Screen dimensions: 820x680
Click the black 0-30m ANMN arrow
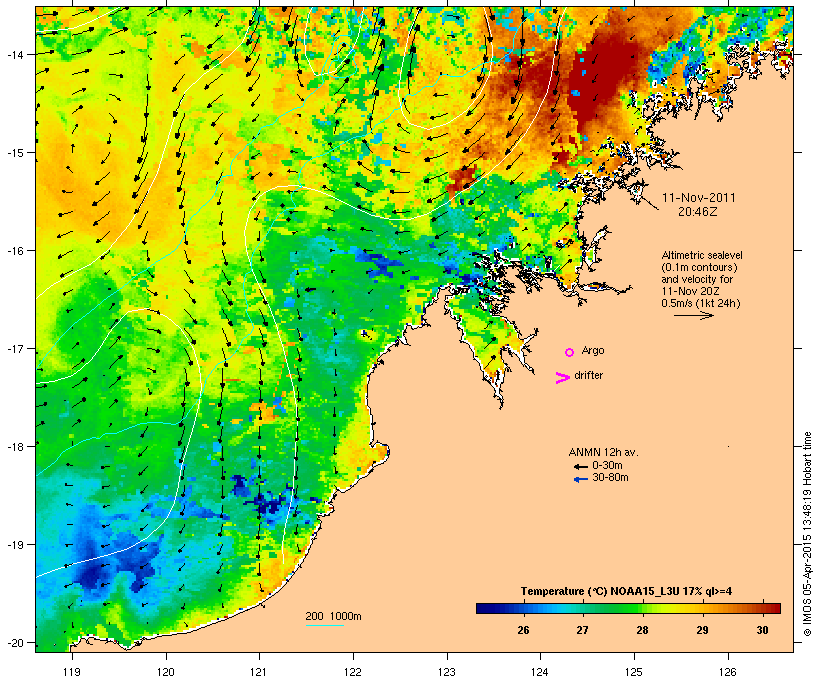pos(580,466)
